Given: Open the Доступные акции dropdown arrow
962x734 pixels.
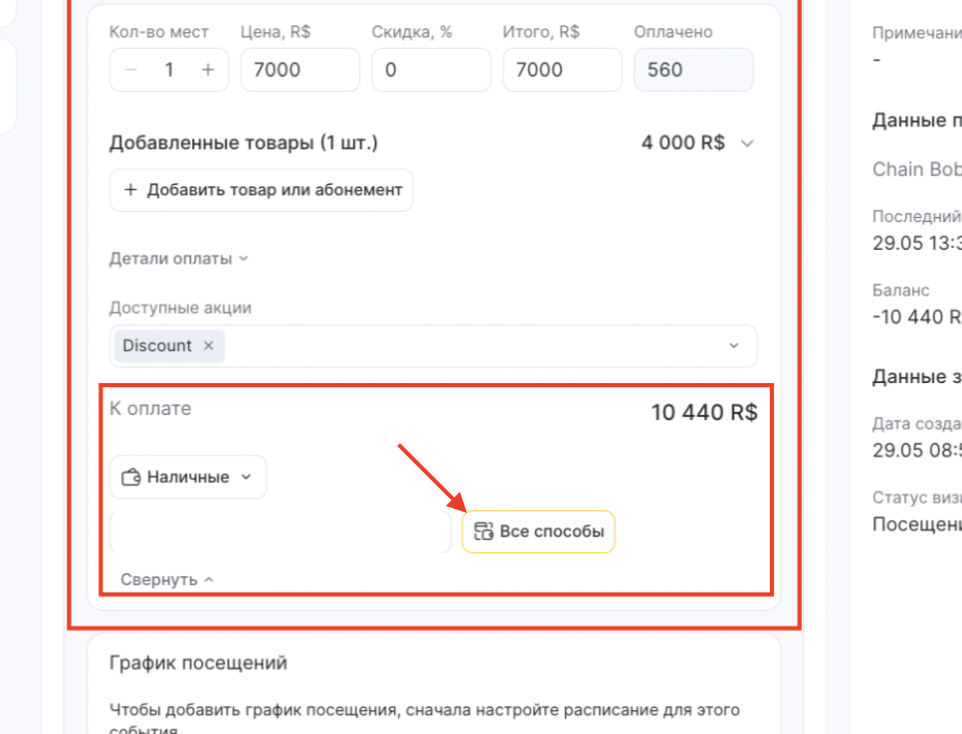Looking at the screenshot, I should [734, 346].
